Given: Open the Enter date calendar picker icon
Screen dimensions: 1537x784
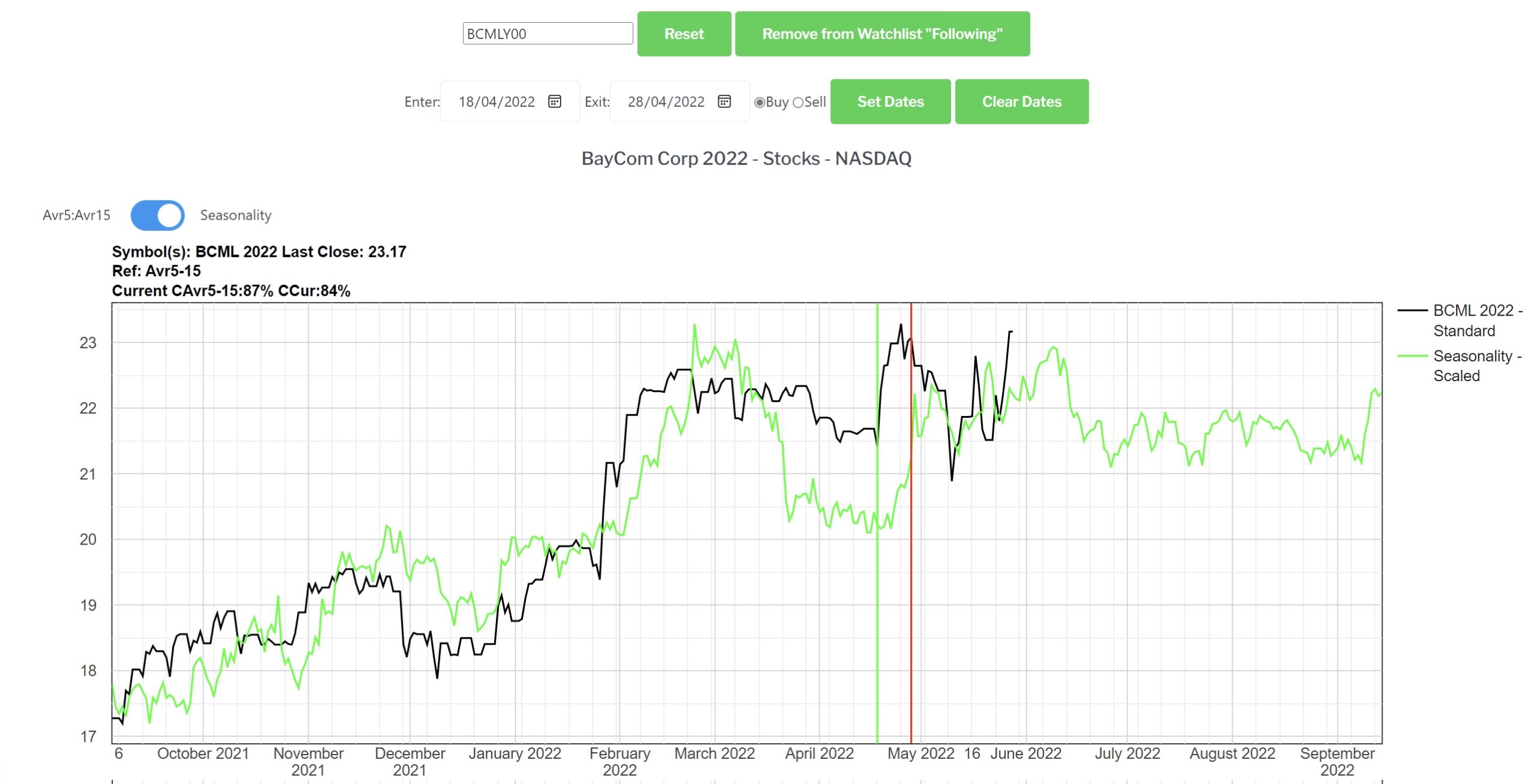Looking at the screenshot, I should (554, 101).
